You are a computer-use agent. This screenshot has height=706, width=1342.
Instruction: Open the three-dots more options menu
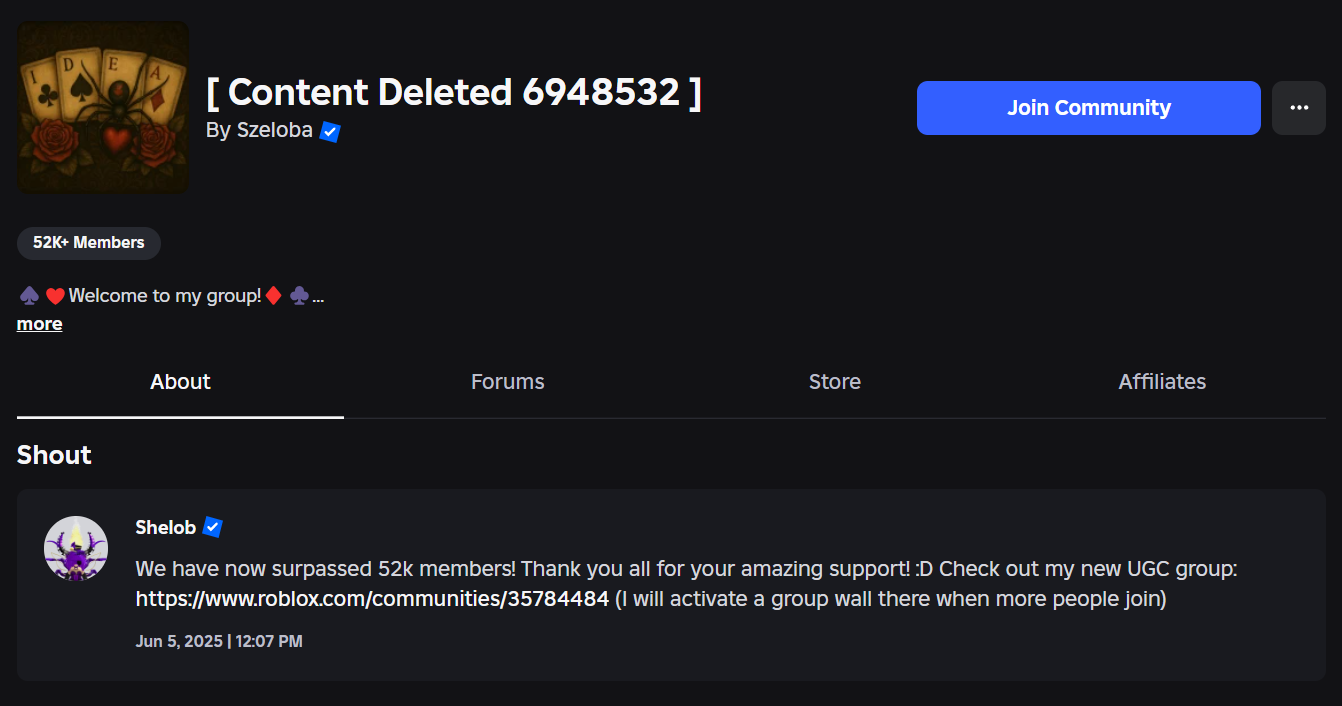pos(1298,108)
